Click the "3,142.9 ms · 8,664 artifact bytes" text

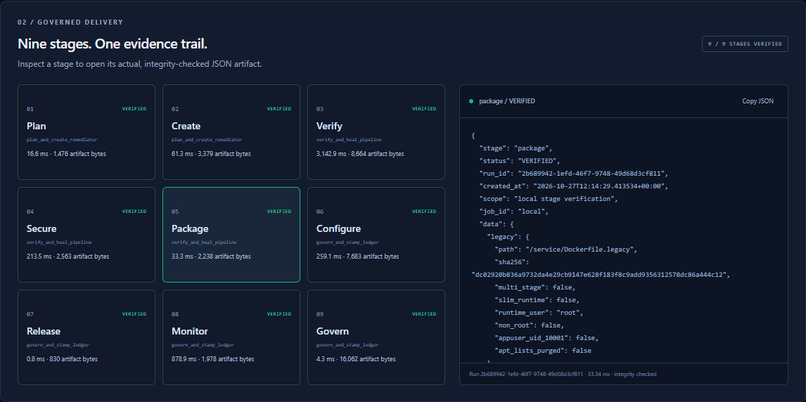(x=360, y=154)
